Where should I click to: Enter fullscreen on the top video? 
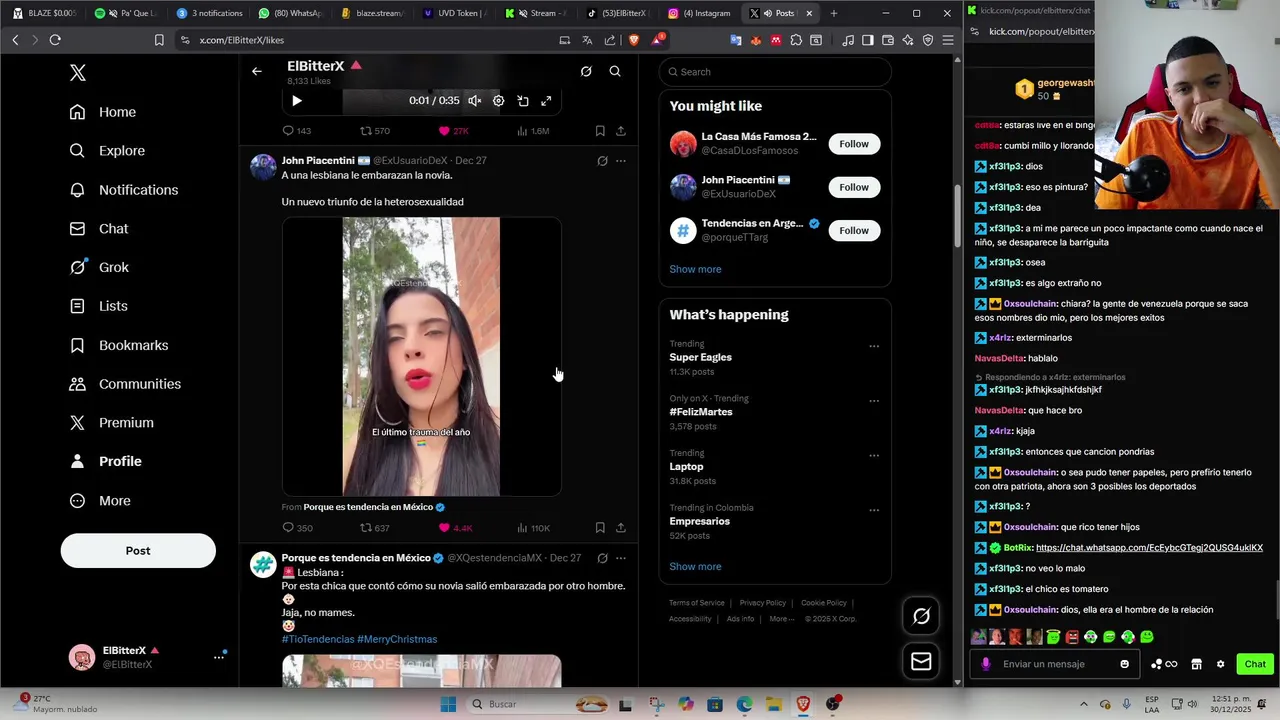(x=546, y=100)
